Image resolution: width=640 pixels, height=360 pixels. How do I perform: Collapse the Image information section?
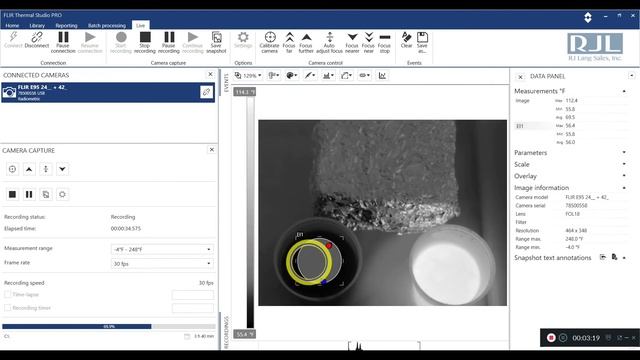click(624, 188)
